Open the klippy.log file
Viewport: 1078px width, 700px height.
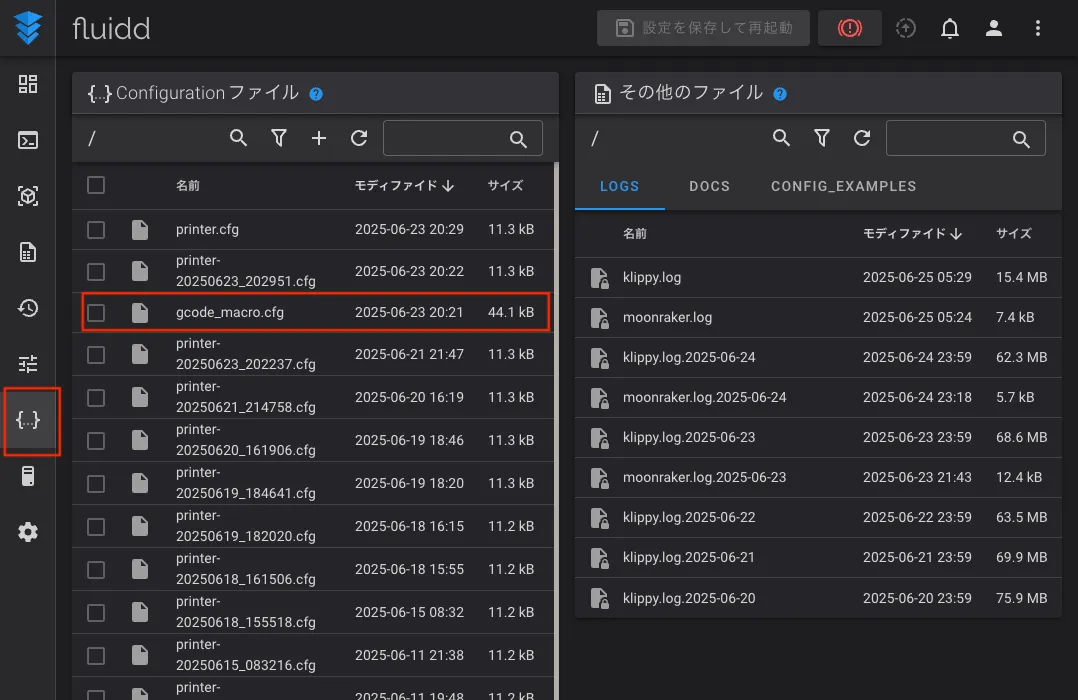(x=652, y=277)
